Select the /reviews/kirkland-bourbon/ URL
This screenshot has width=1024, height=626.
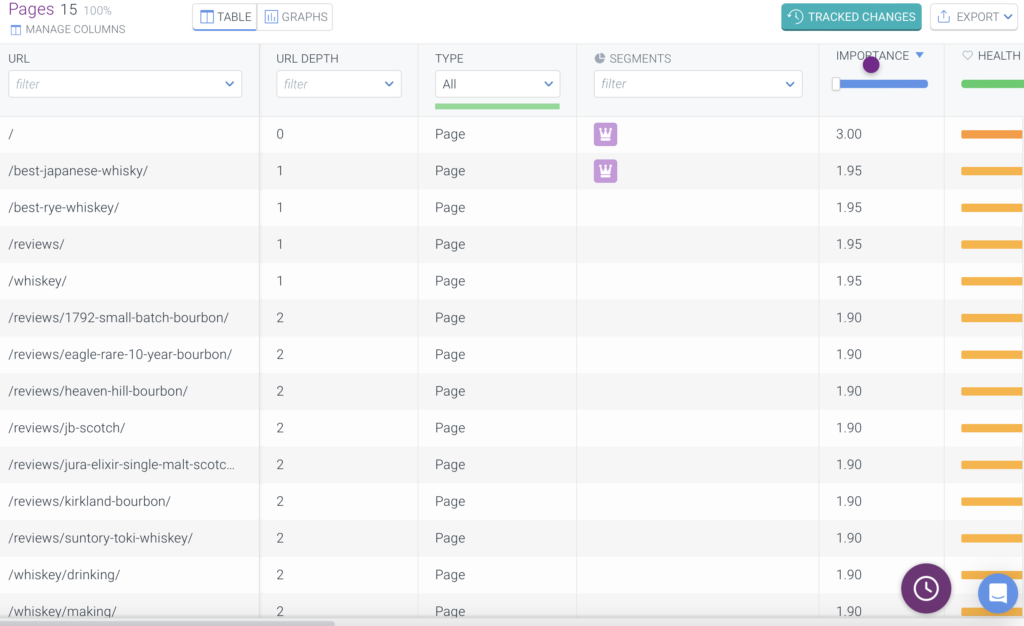point(89,501)
